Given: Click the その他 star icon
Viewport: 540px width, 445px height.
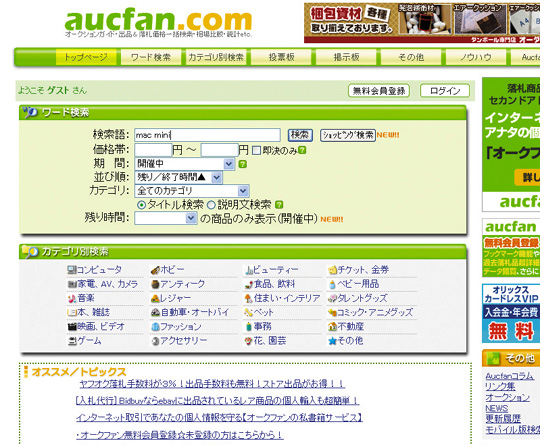Looking at the screenshot, I should 332,341.
